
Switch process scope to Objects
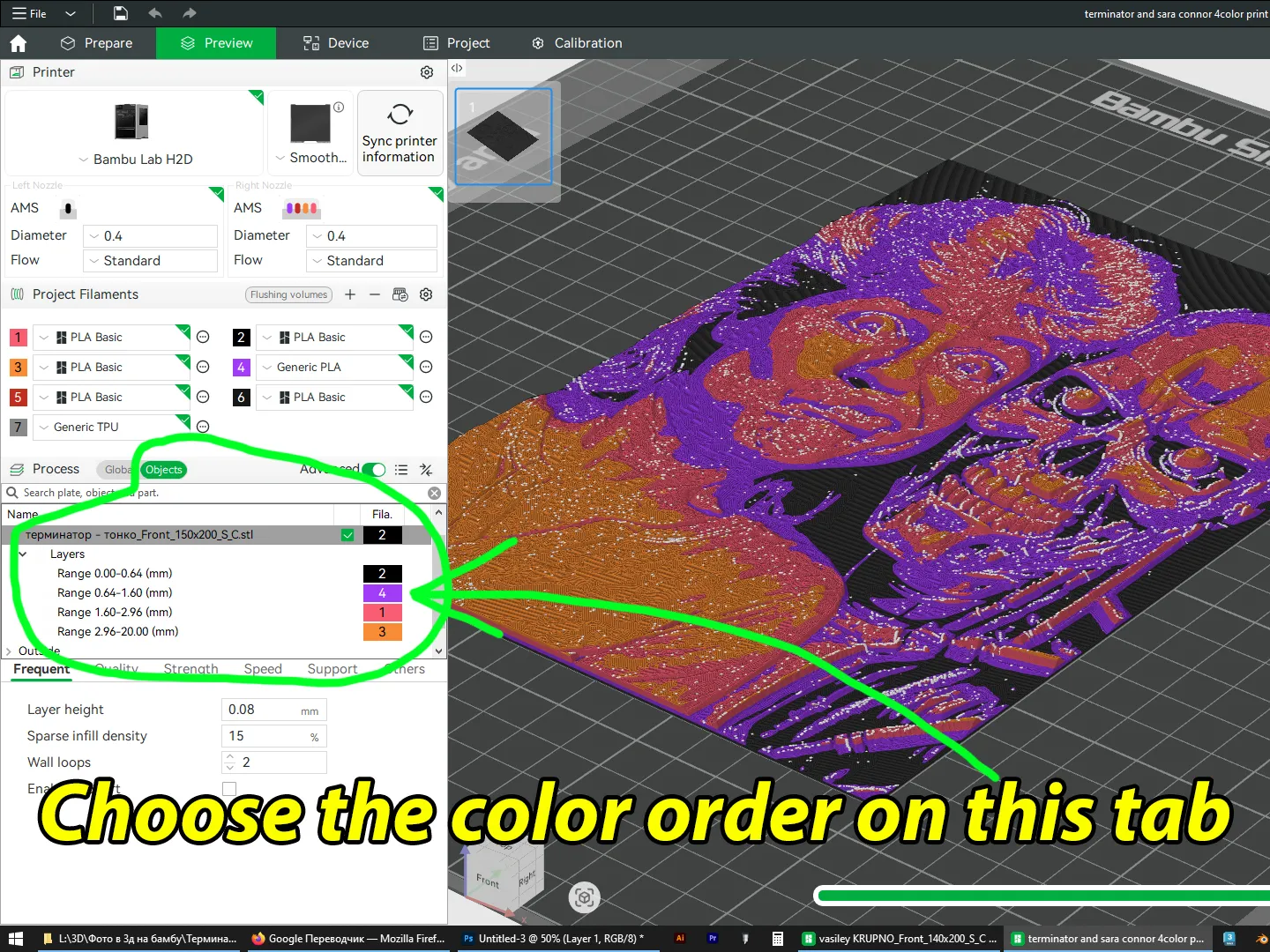coord(164,470)
